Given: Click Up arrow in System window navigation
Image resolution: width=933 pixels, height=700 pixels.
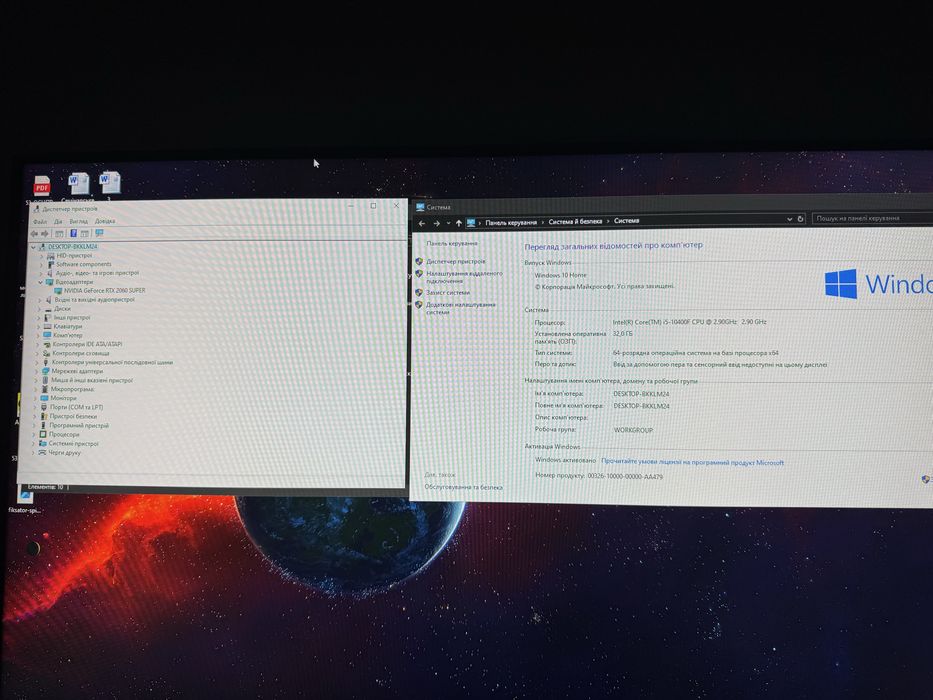Looking at the screenshot, I should [459, 223].
